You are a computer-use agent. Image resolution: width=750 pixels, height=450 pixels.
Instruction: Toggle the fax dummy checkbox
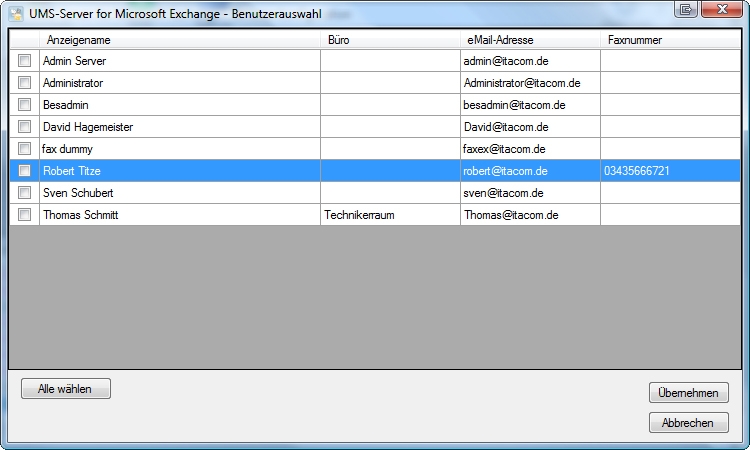click(x=24, y=149)
